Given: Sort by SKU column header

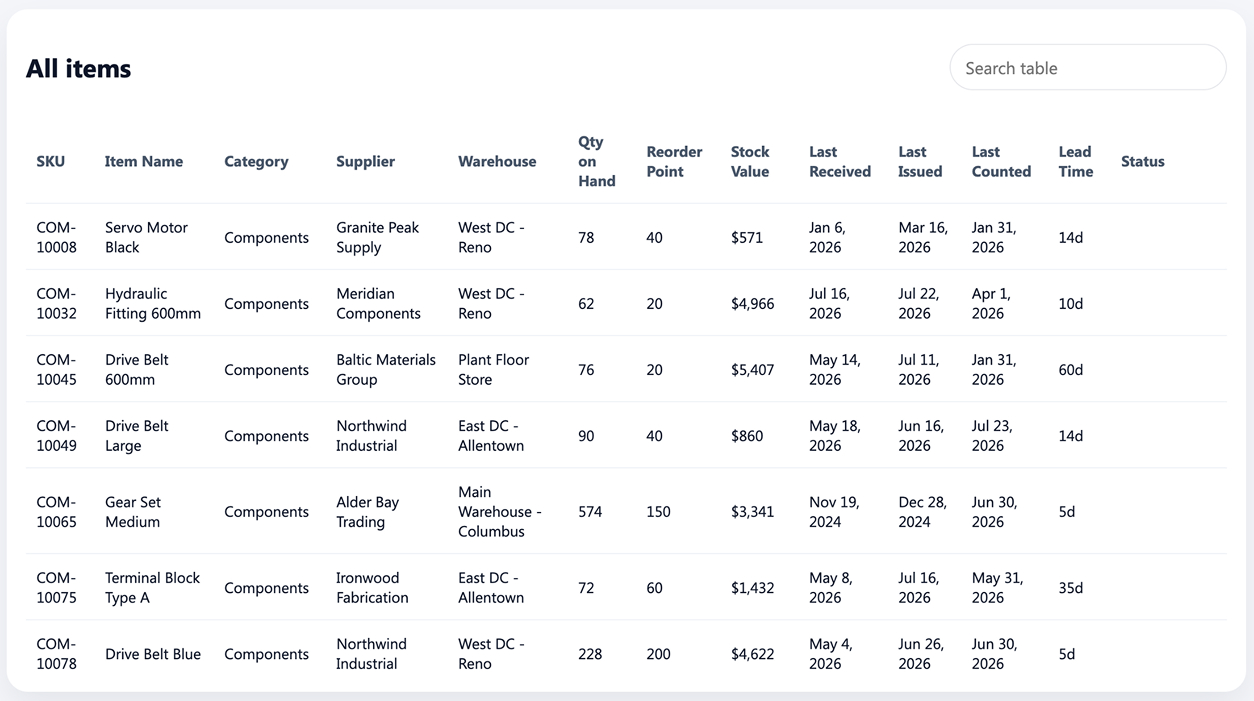Looking at the screenshot, I should pos(51,161).
